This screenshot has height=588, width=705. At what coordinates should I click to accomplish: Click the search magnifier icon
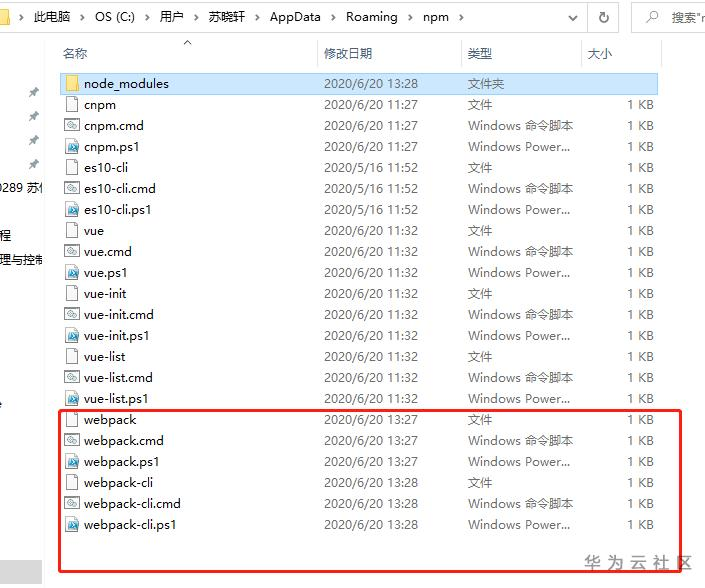652,17
